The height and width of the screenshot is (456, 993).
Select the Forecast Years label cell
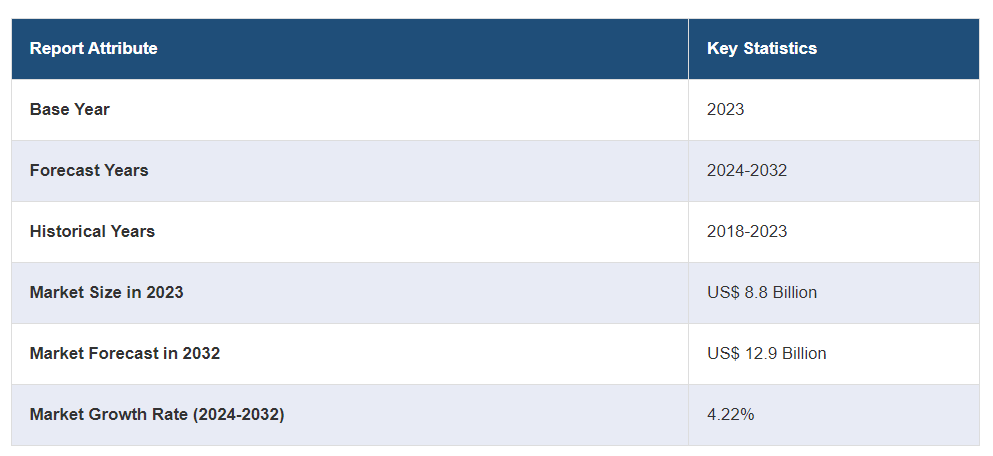coord(89,170)
